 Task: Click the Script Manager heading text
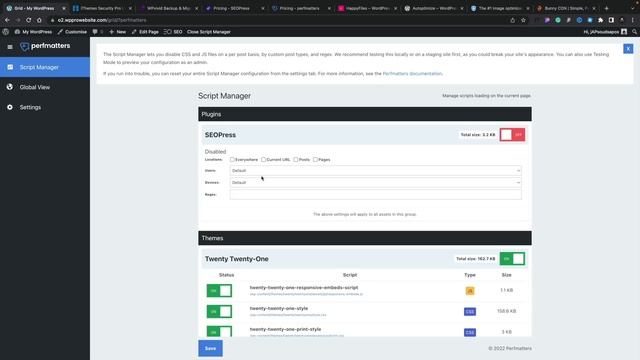click(x=224, y=96)
